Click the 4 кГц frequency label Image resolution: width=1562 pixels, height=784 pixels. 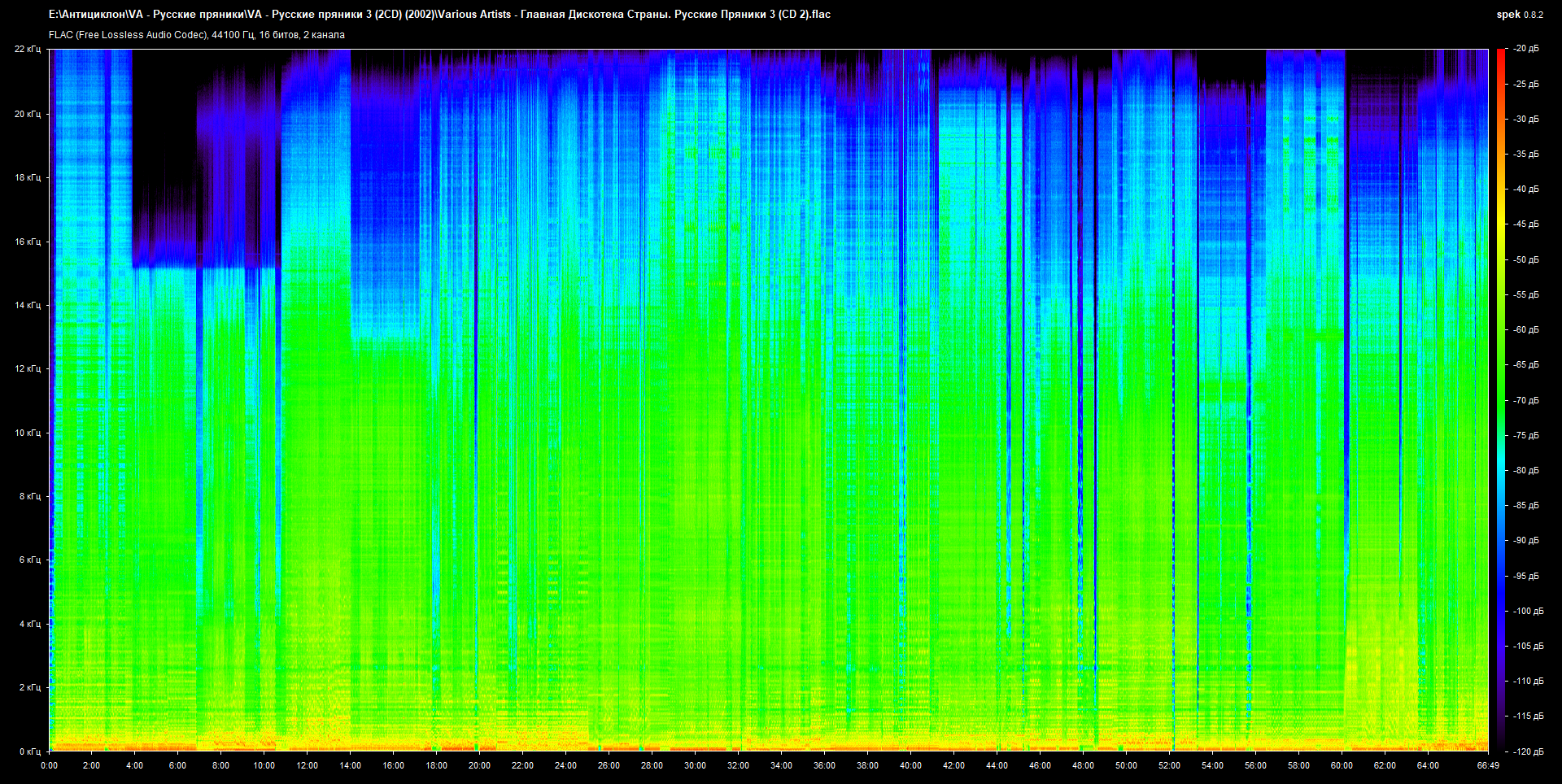click(29, 624)
